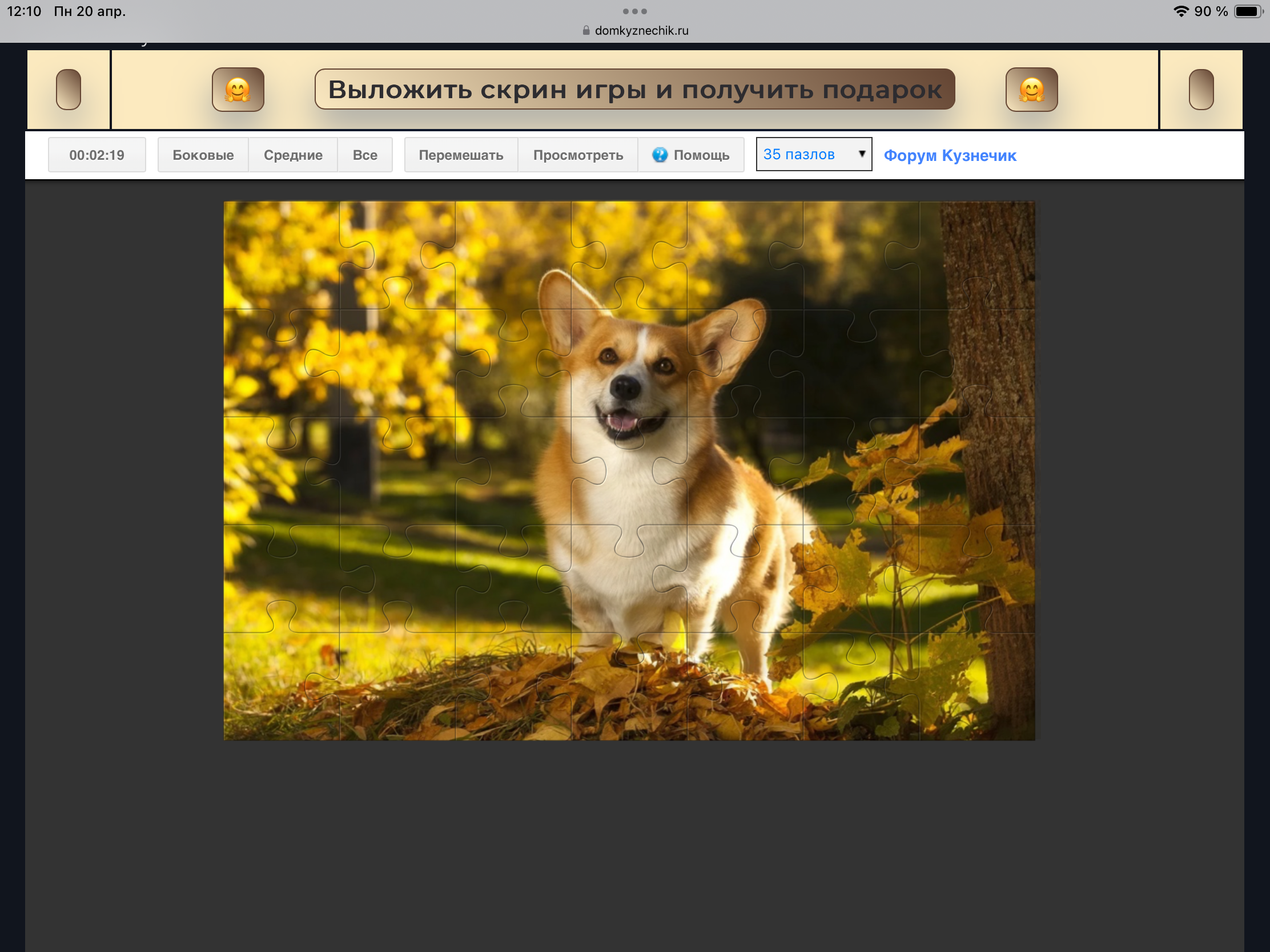Click the left rounded pill button

point(69,90)
